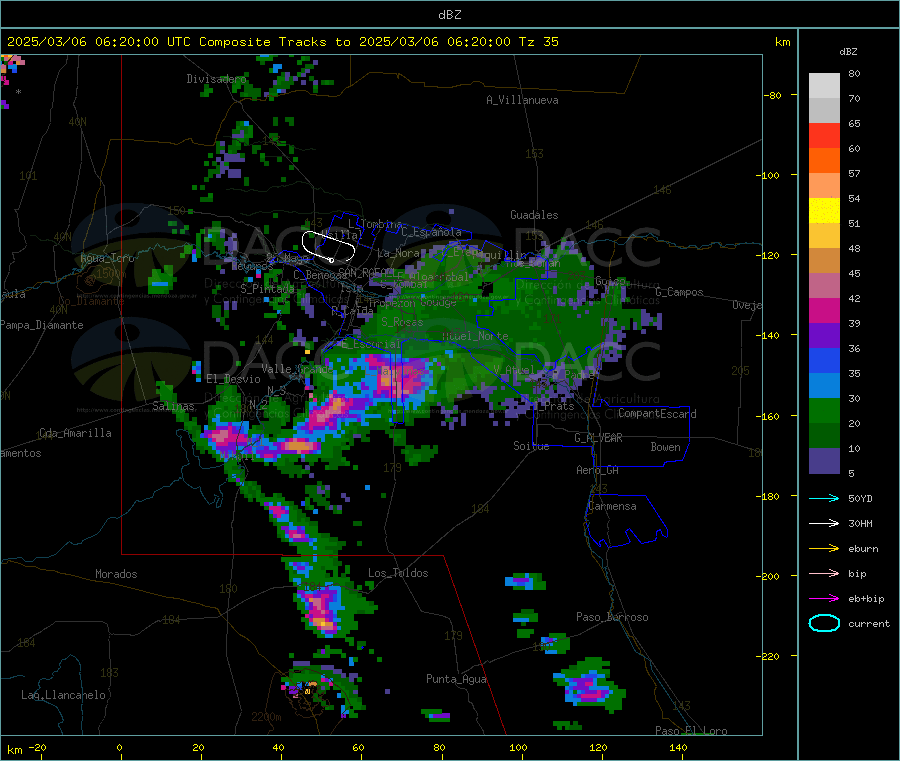The height and width of the screenshot is (761, 900).
Task: Click the Cda_Amarilla map label
Action: click(x=75, y=433)
